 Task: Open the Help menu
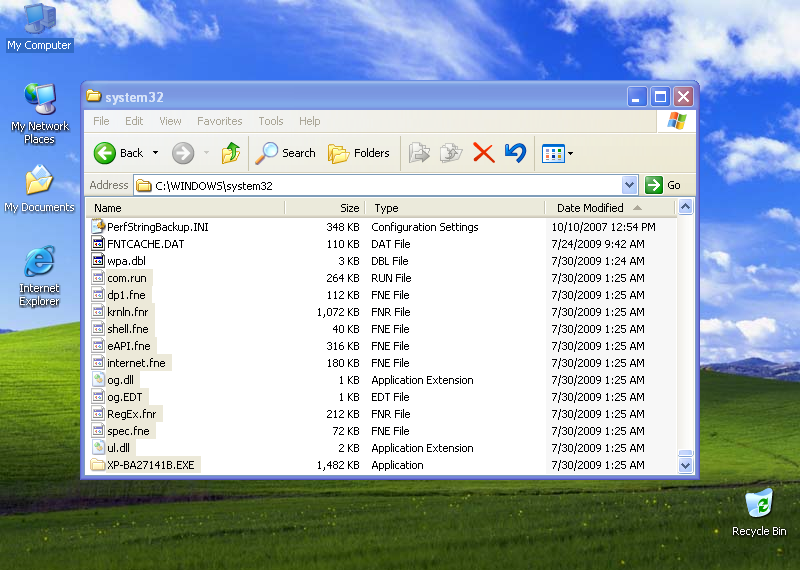point(309,121)
